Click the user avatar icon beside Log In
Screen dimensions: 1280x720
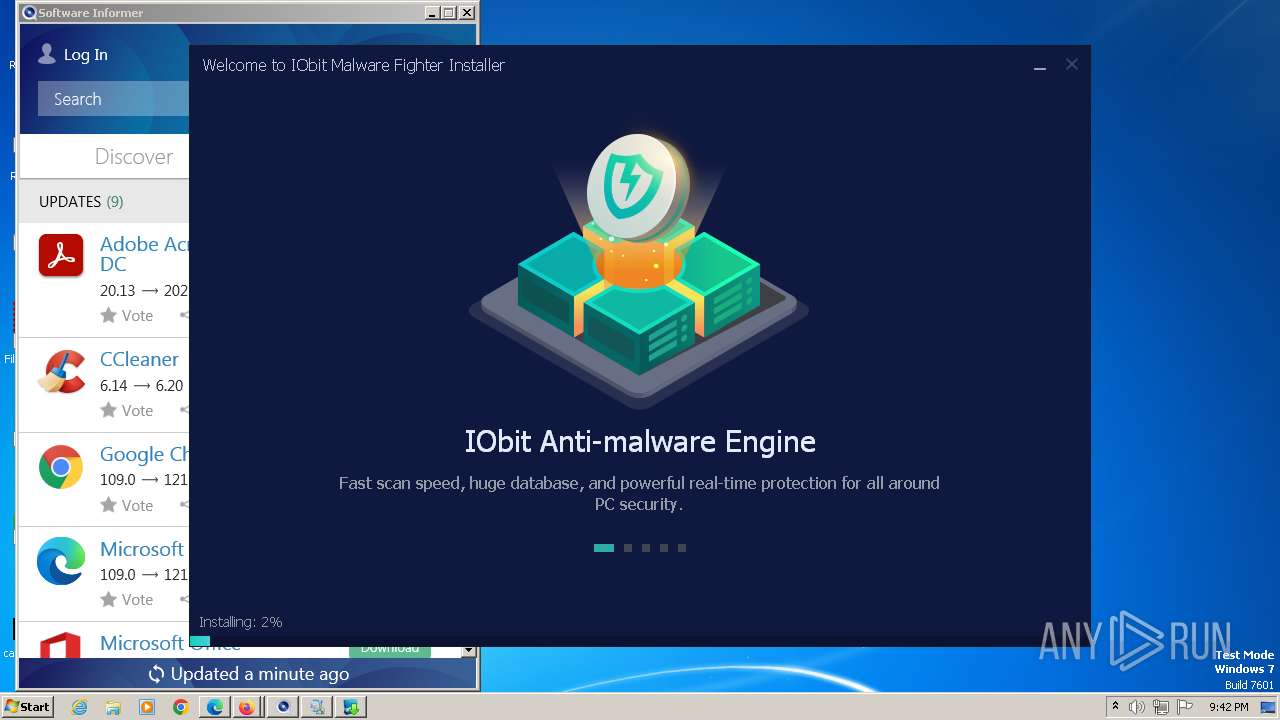coord(47,54)
